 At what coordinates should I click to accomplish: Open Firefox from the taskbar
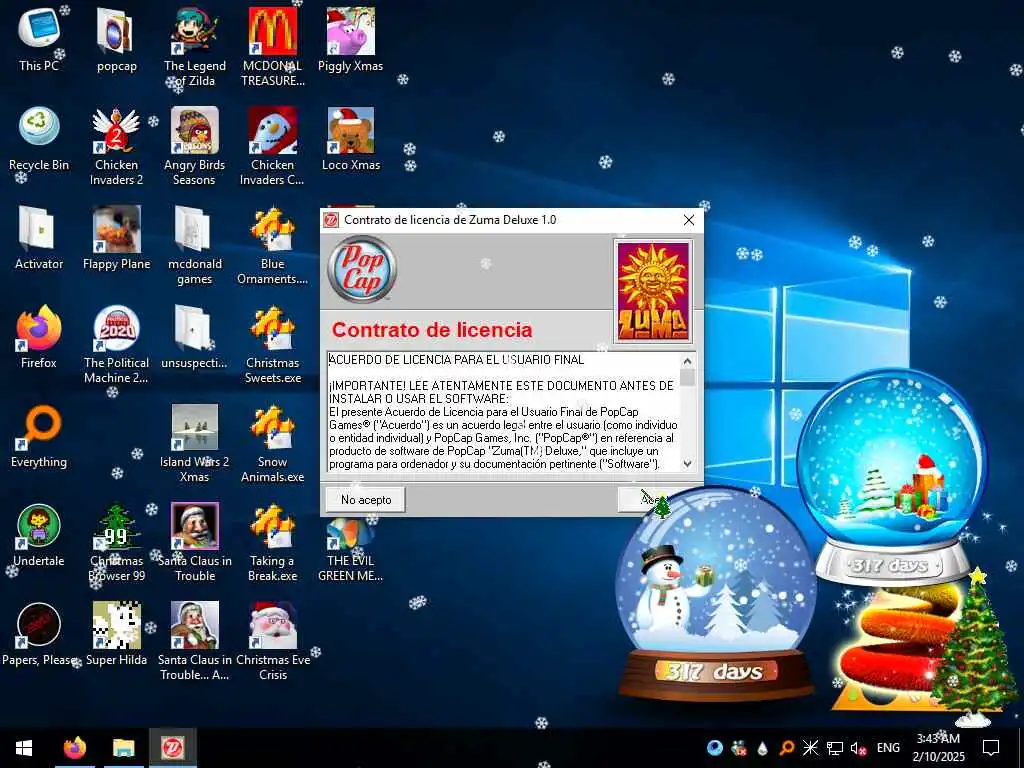[75, 748]
